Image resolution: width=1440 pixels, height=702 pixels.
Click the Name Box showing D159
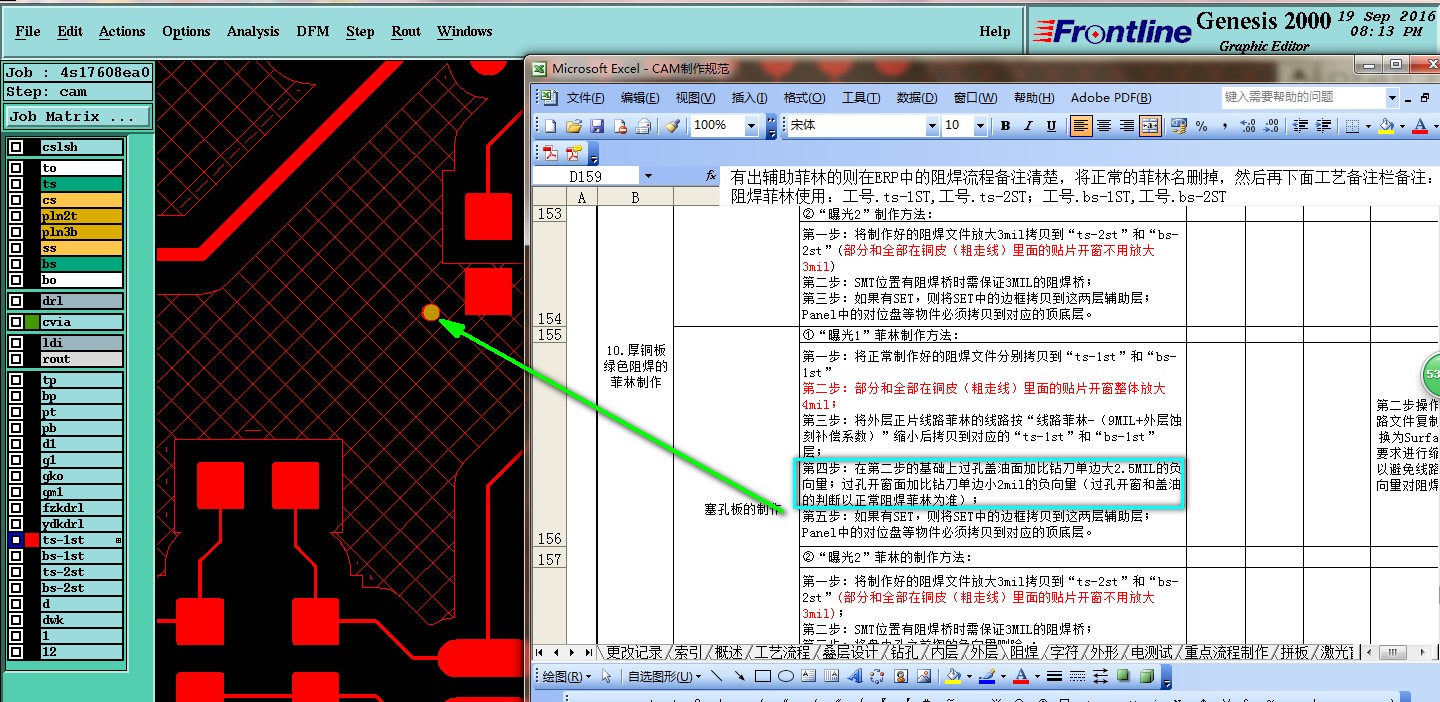[x=587, y=176]
